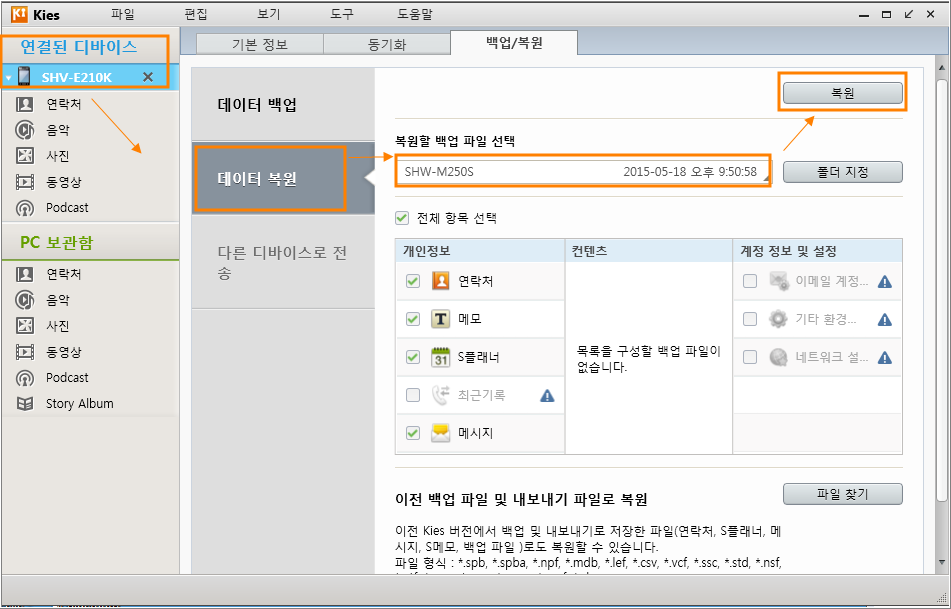Click the 파일 찾기 button
This screenshot has height=609, width=951.
point(842,494)
